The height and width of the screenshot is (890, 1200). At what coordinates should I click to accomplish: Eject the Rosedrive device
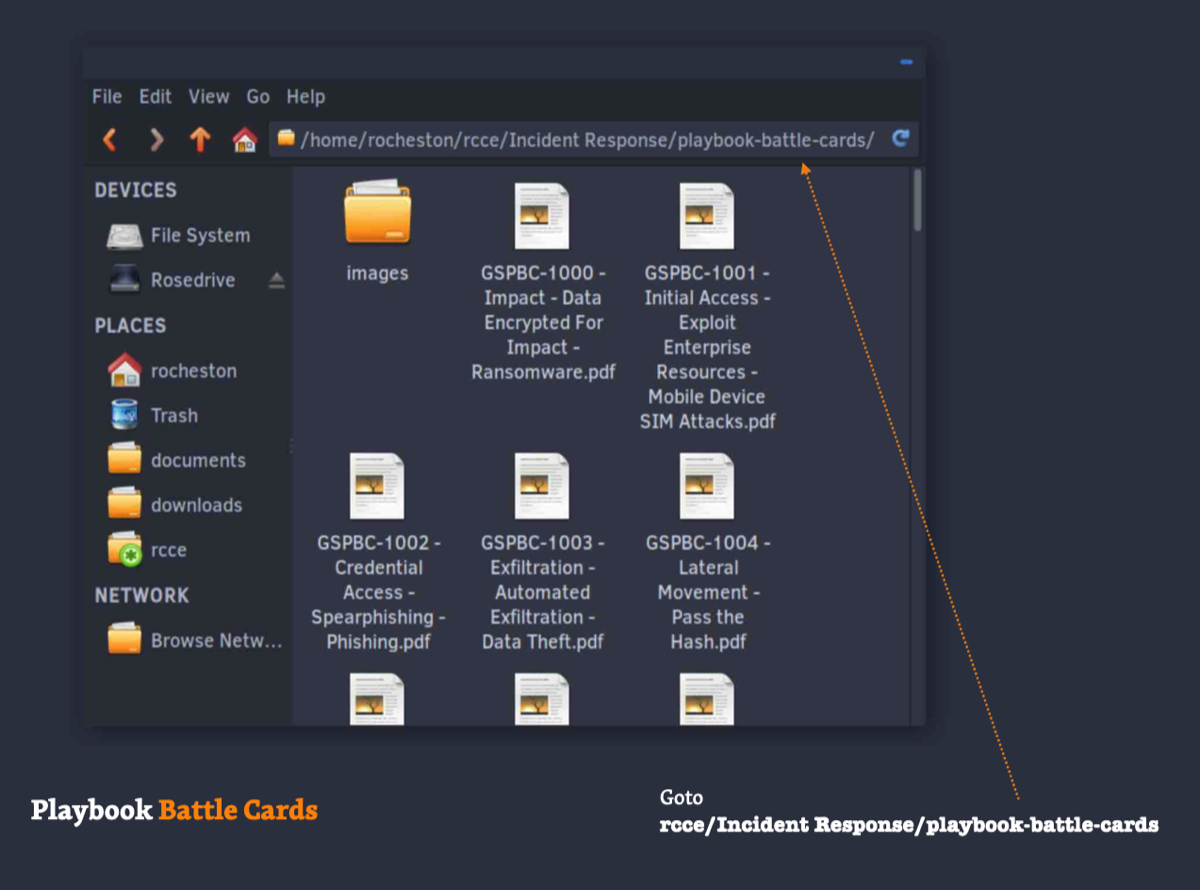tap(277, 281)
